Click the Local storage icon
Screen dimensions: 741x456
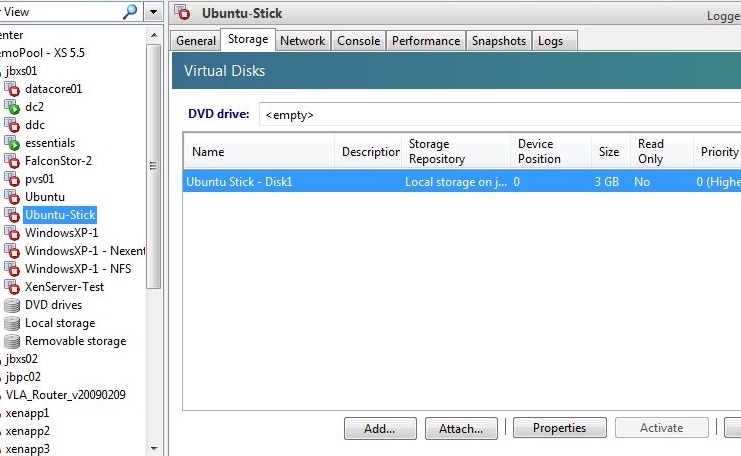pos(12,323)
